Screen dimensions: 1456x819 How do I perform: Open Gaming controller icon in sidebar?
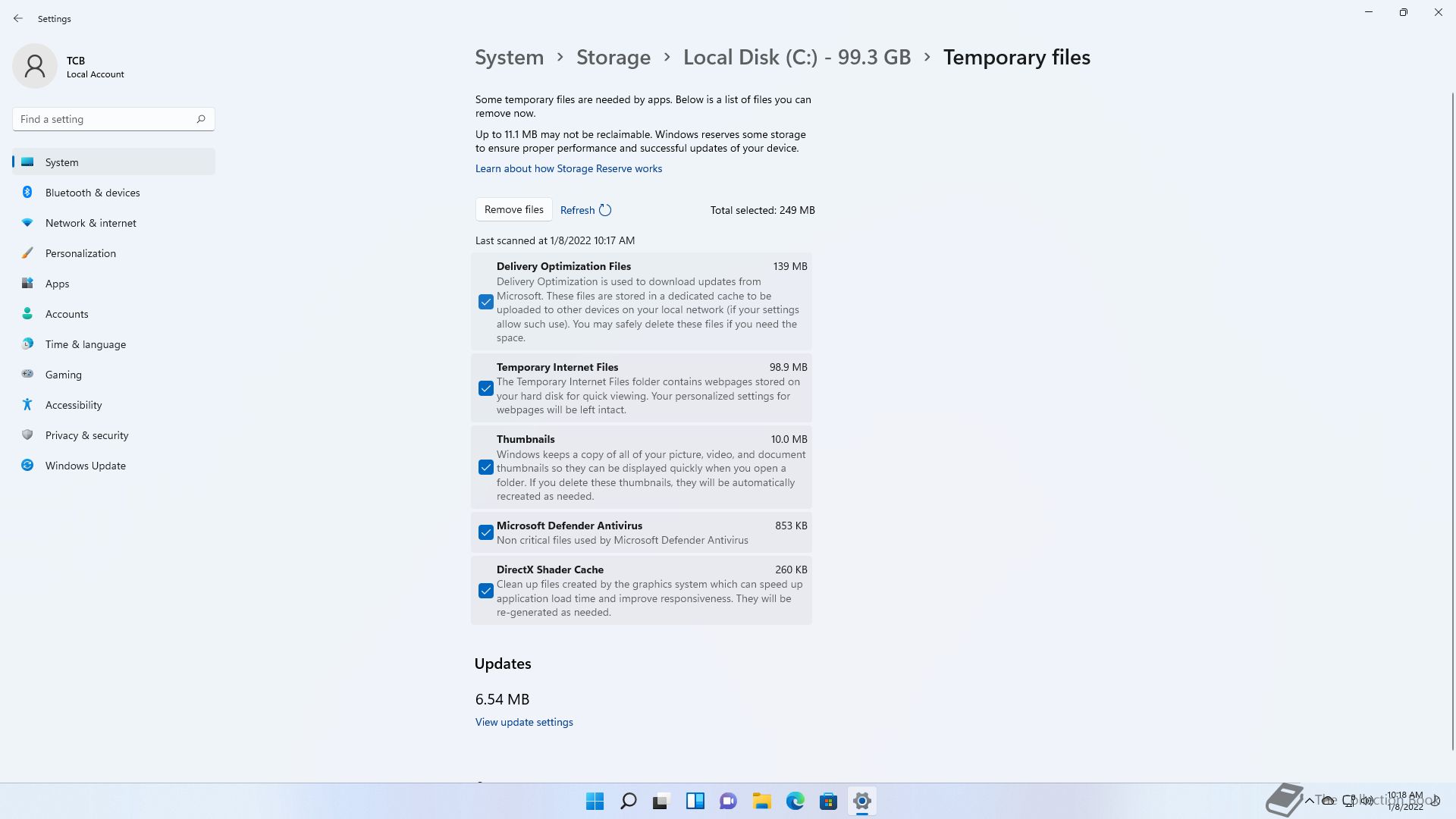[27, 374]
